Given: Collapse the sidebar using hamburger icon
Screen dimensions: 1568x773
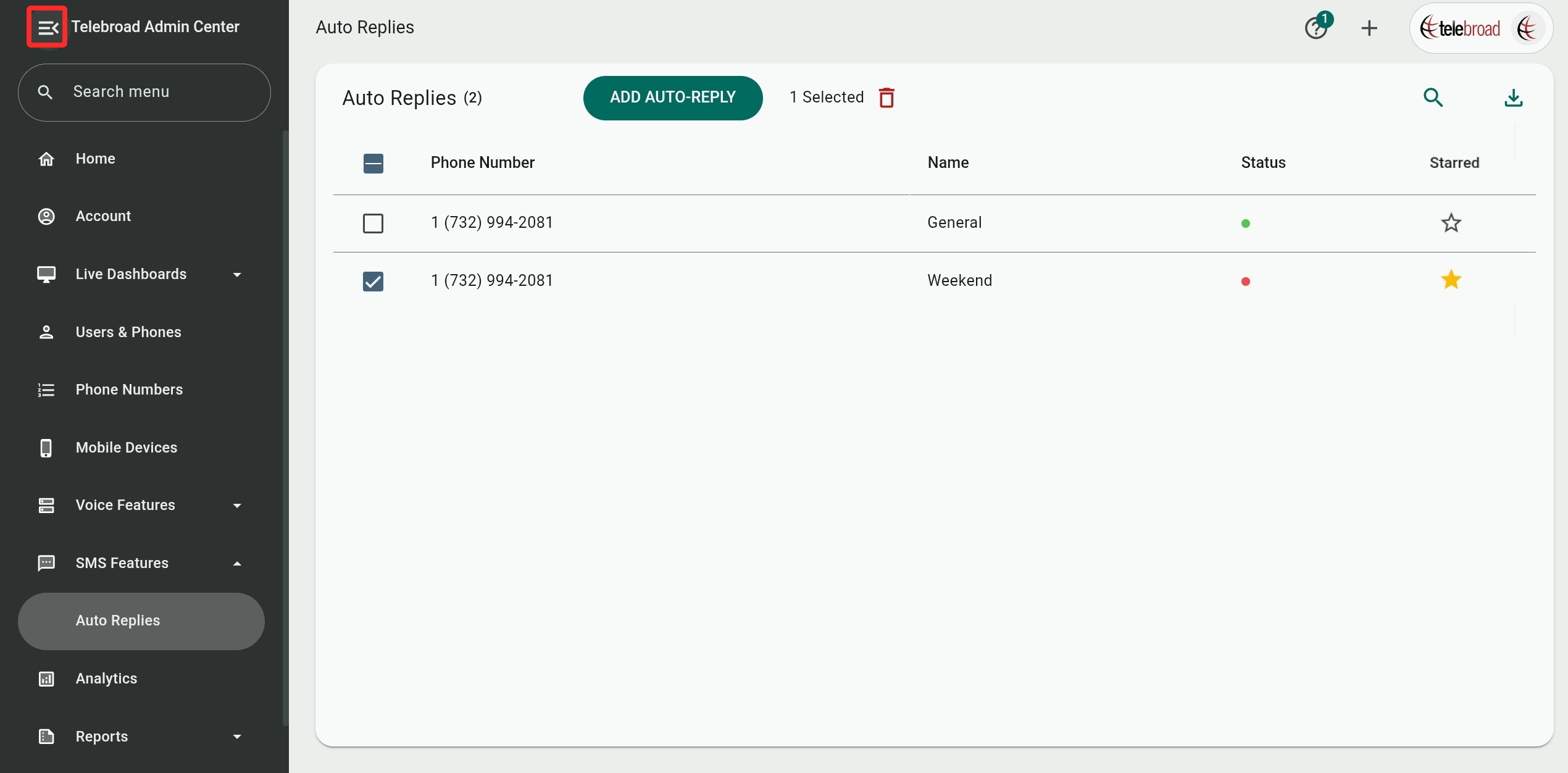Looking at the screenshot, I should [47, 27].
